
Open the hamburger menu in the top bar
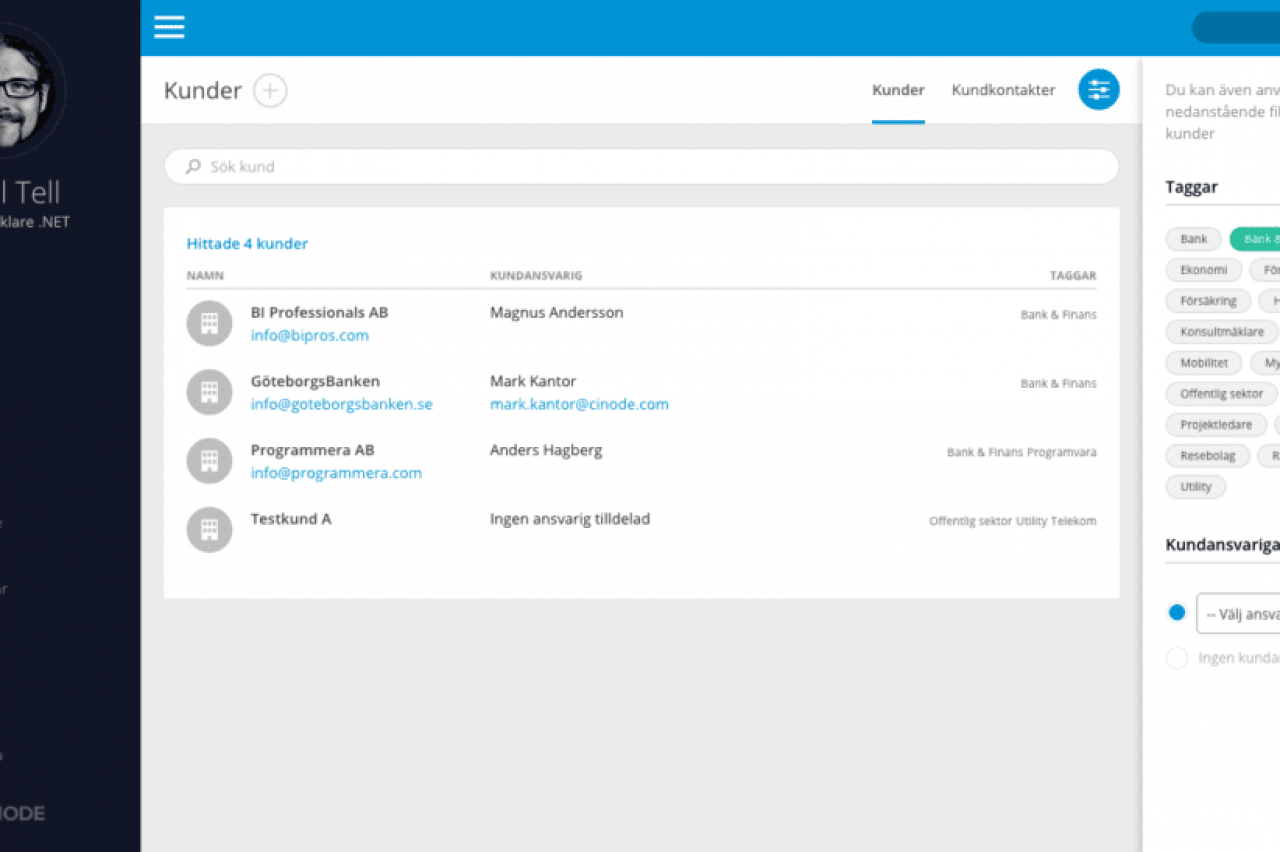(169, 27)
